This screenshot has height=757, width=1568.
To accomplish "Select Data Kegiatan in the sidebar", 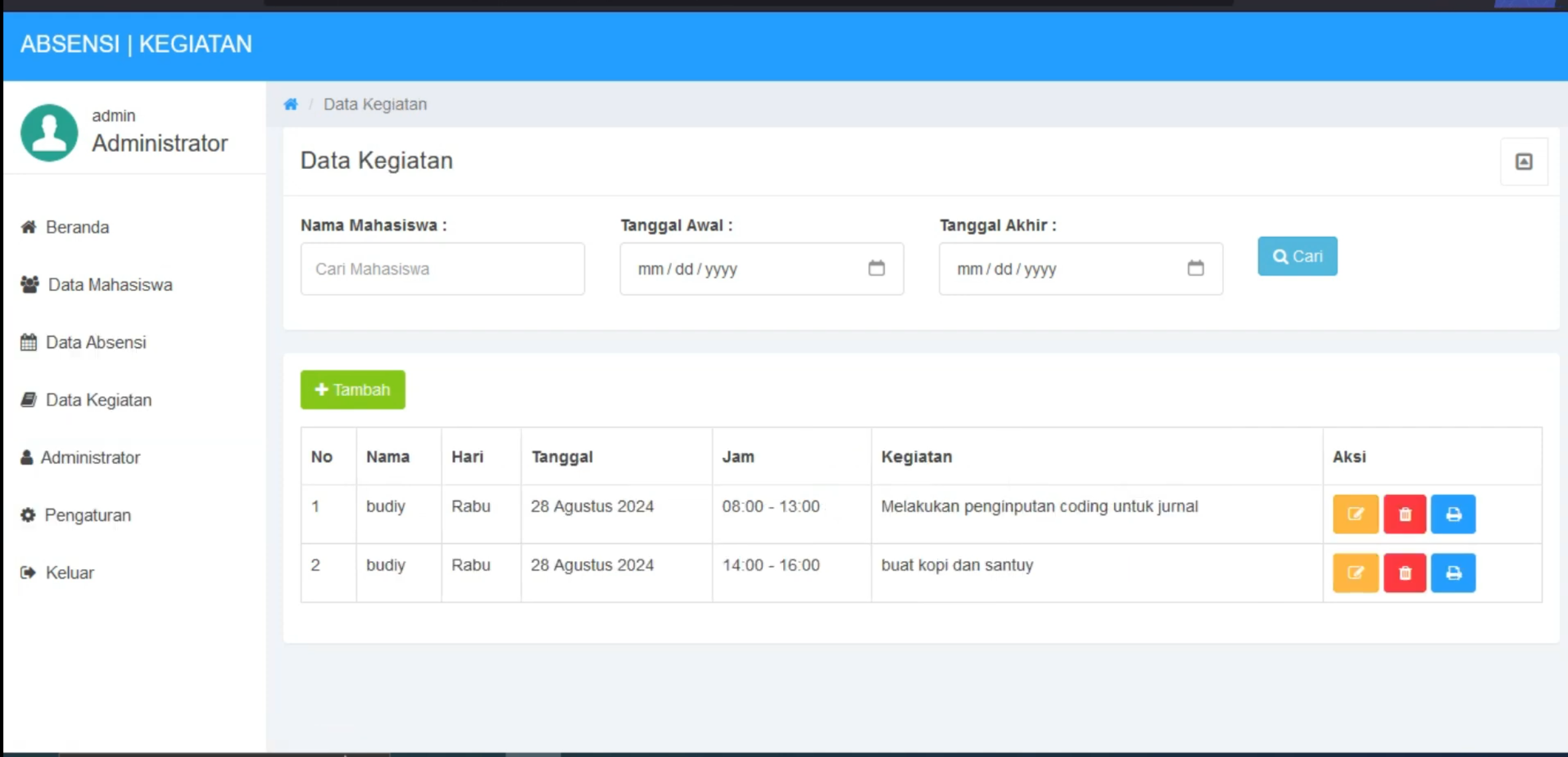I will [x=86, y=400].
